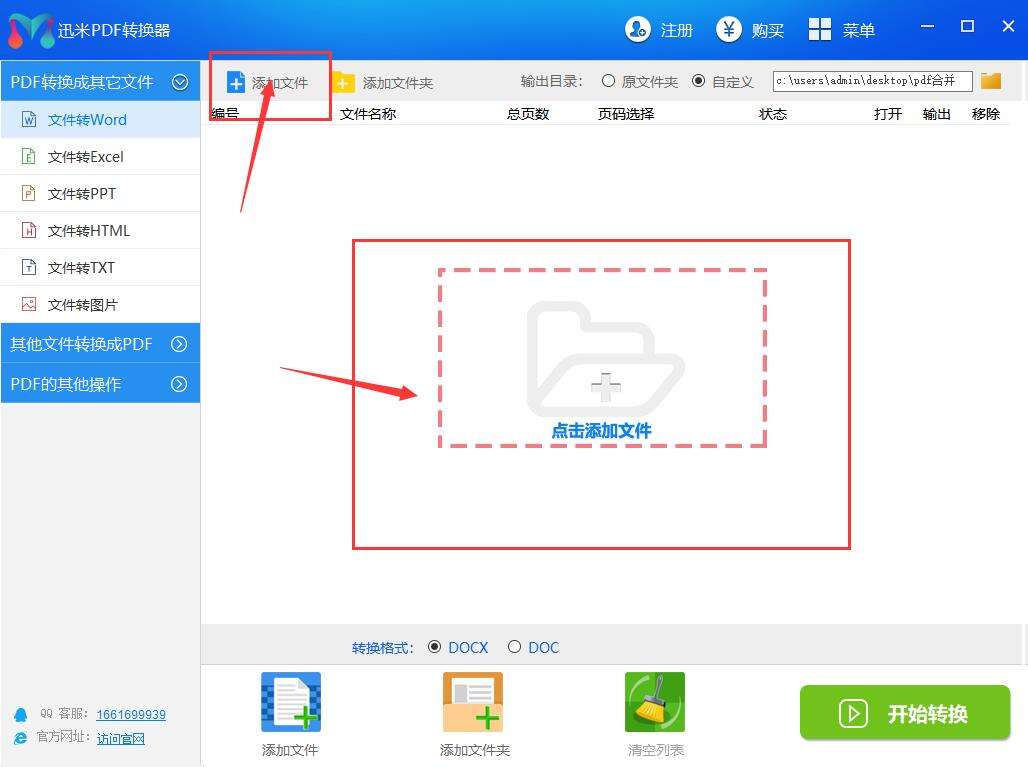
Task: Click the 移除 column header
Action: pyautogui.click(x=985, y=114)
